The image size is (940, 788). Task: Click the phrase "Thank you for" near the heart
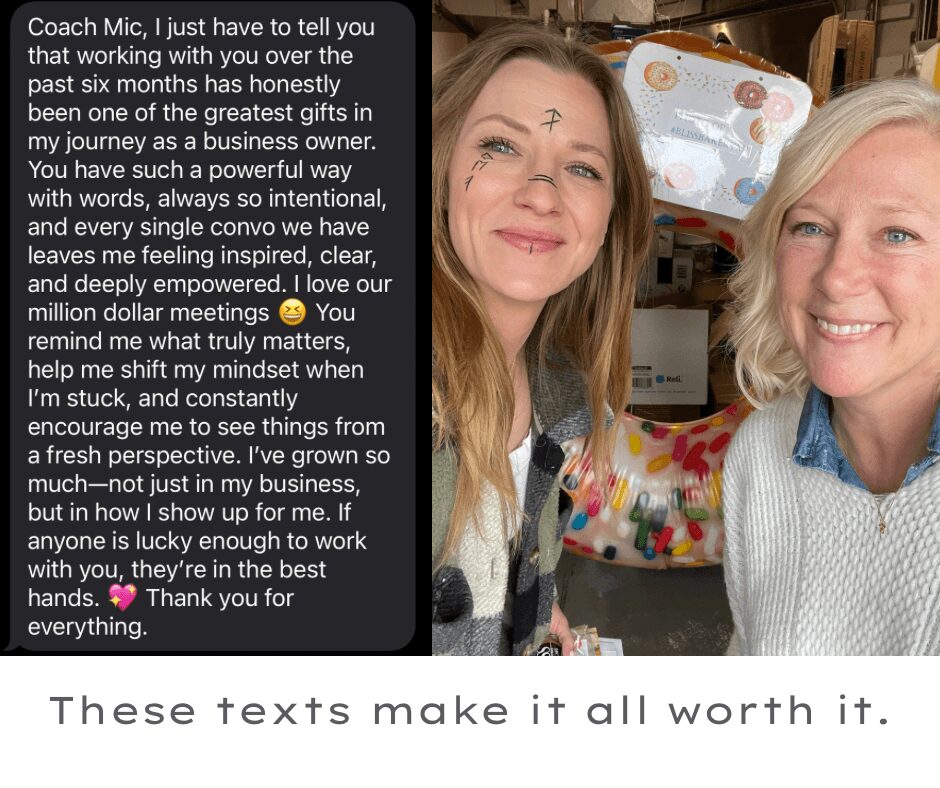(220, 598)
